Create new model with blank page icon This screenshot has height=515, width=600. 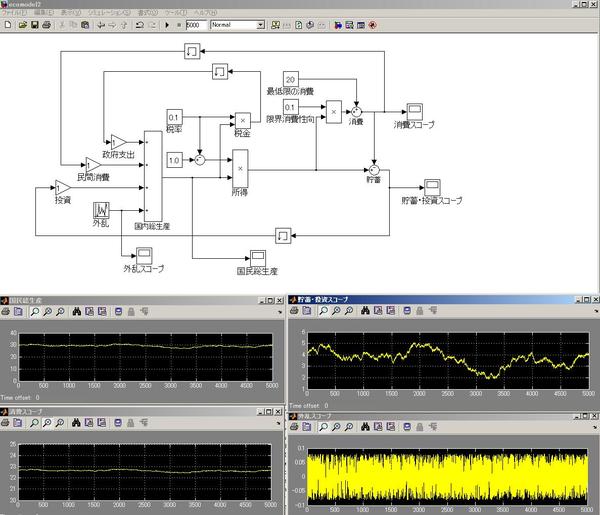click(8, 24)
